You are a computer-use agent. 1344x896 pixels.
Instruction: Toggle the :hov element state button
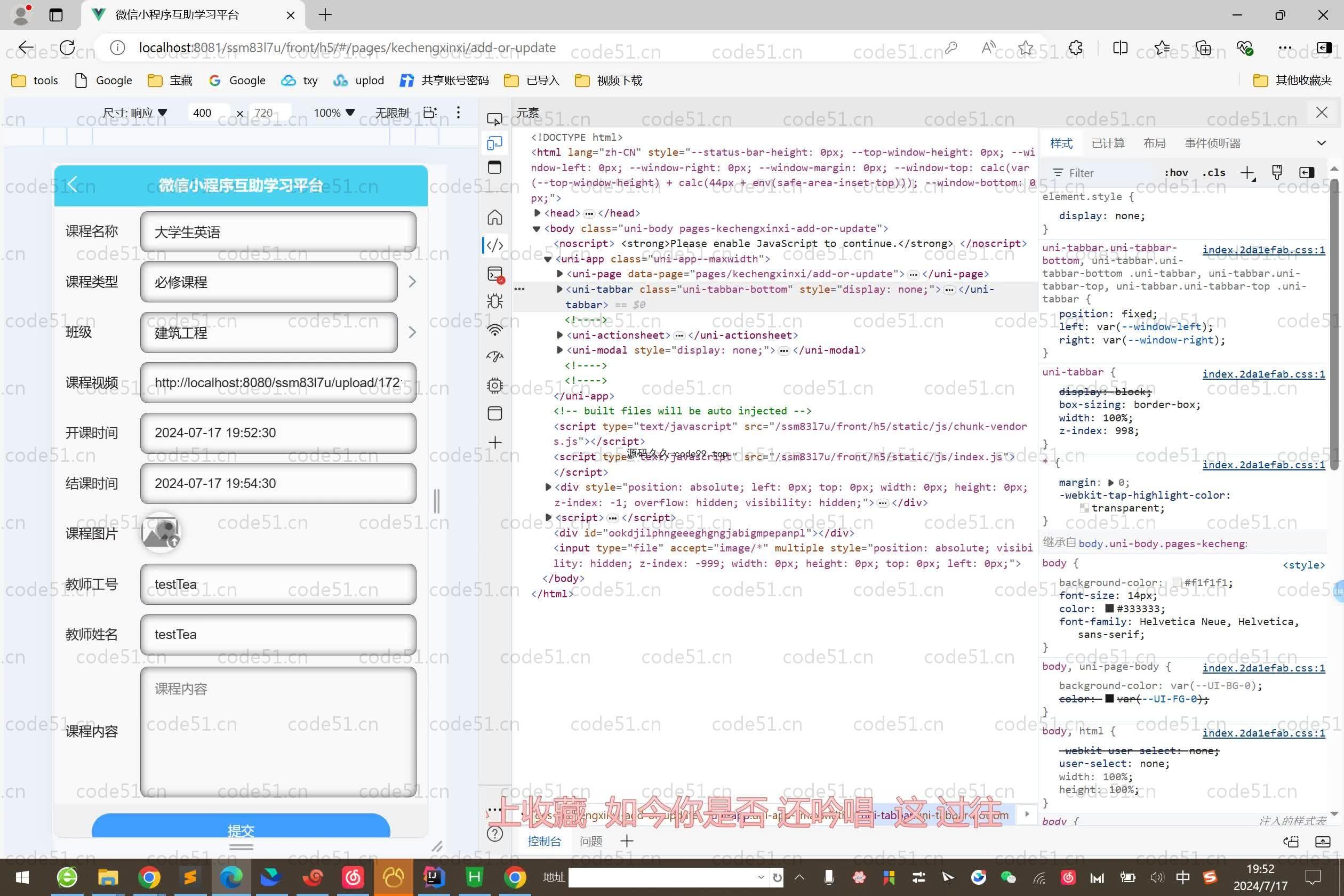[x=1176, y=173]
